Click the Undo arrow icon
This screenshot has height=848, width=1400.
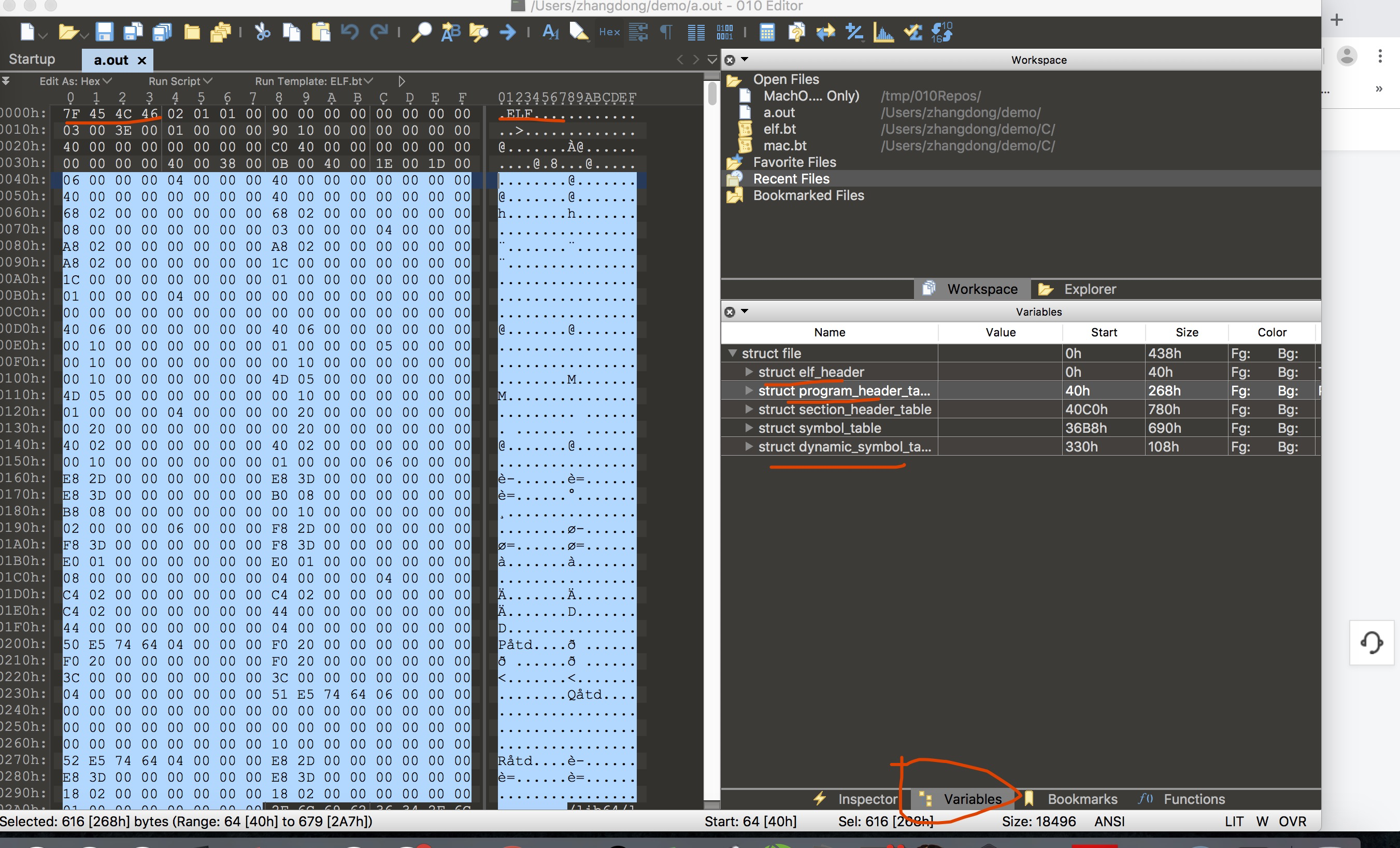point(349,32)
